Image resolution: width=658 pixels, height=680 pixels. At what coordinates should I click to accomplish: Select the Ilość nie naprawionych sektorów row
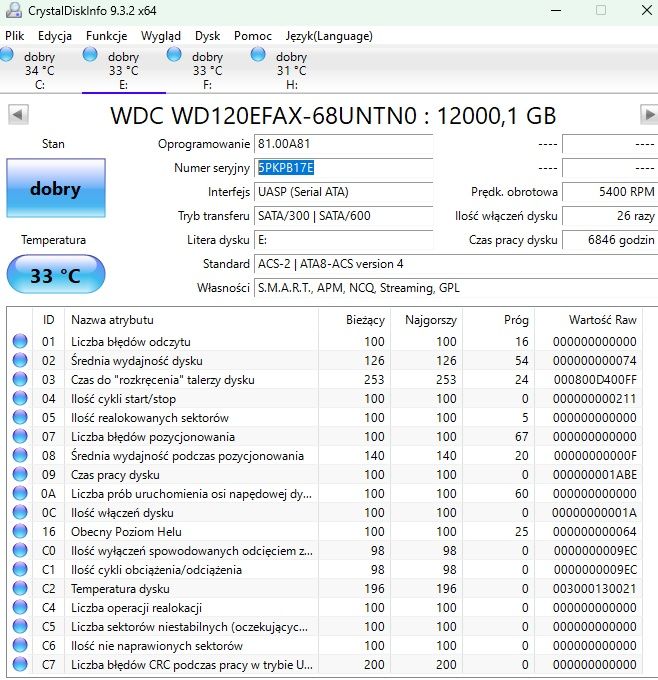point(324,646)
